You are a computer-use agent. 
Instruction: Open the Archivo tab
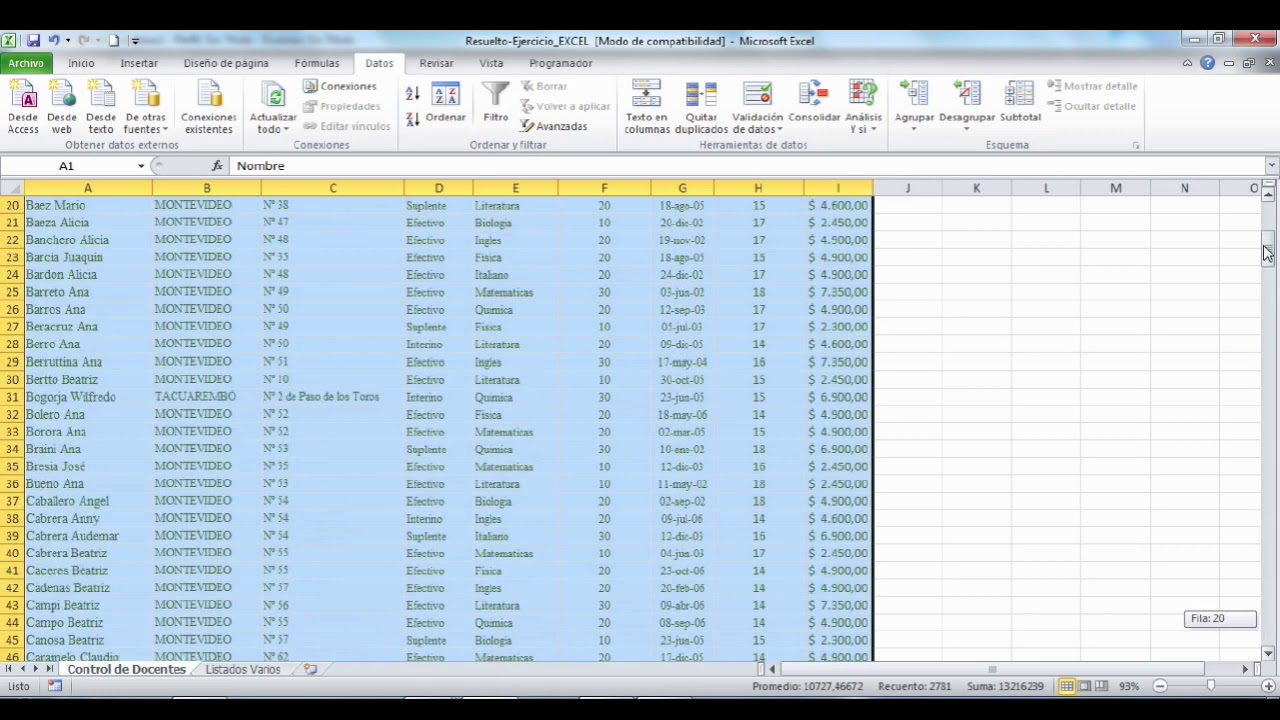coord(26,63)
